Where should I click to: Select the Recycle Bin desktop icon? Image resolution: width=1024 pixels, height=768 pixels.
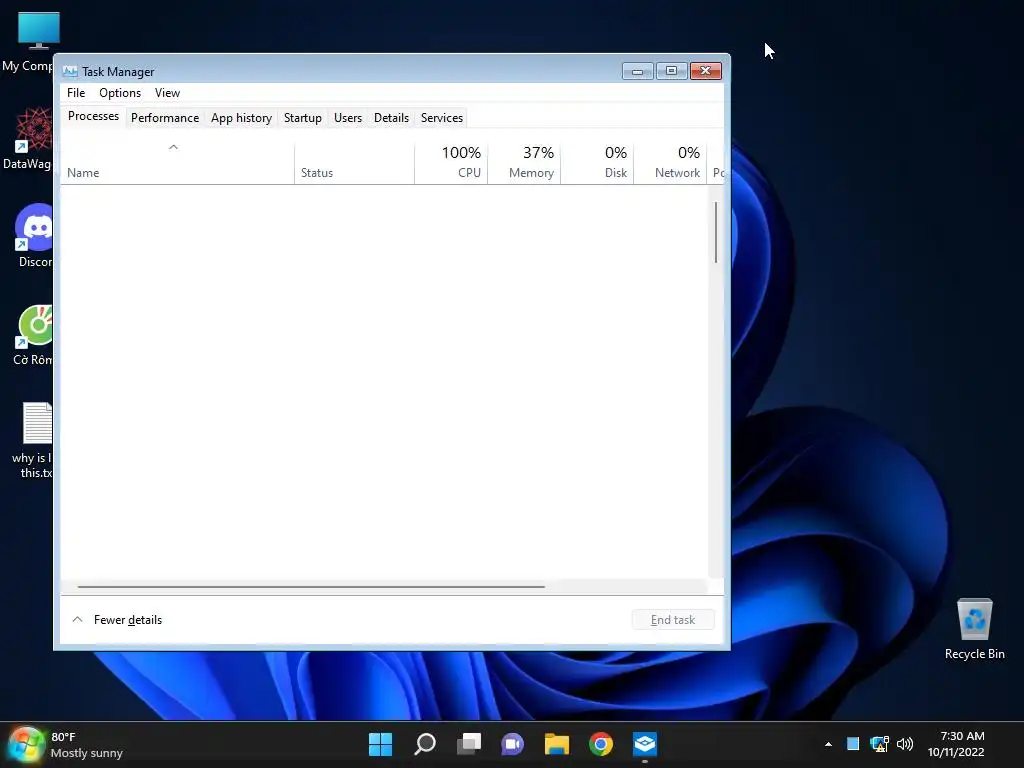(x=974, y=630)
